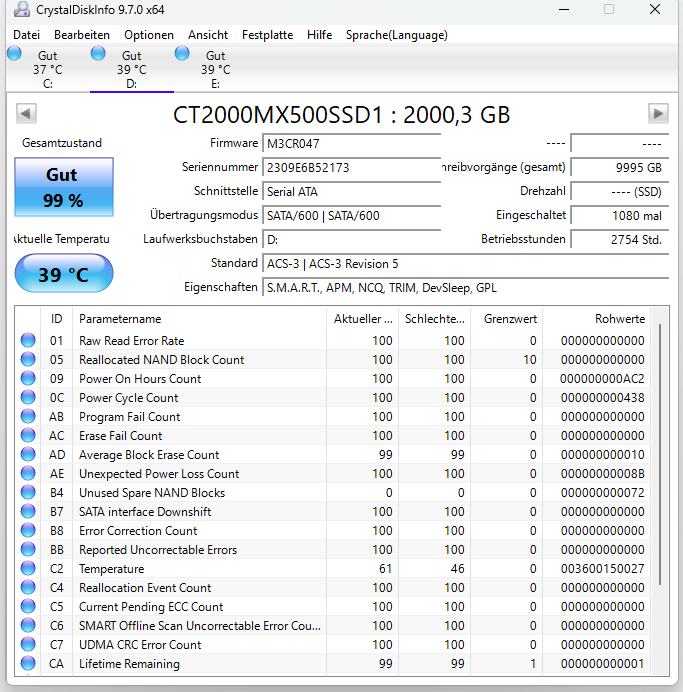Click status orb for Raw Read Error Rate
683x692 pixels.
tap(28, 340)
